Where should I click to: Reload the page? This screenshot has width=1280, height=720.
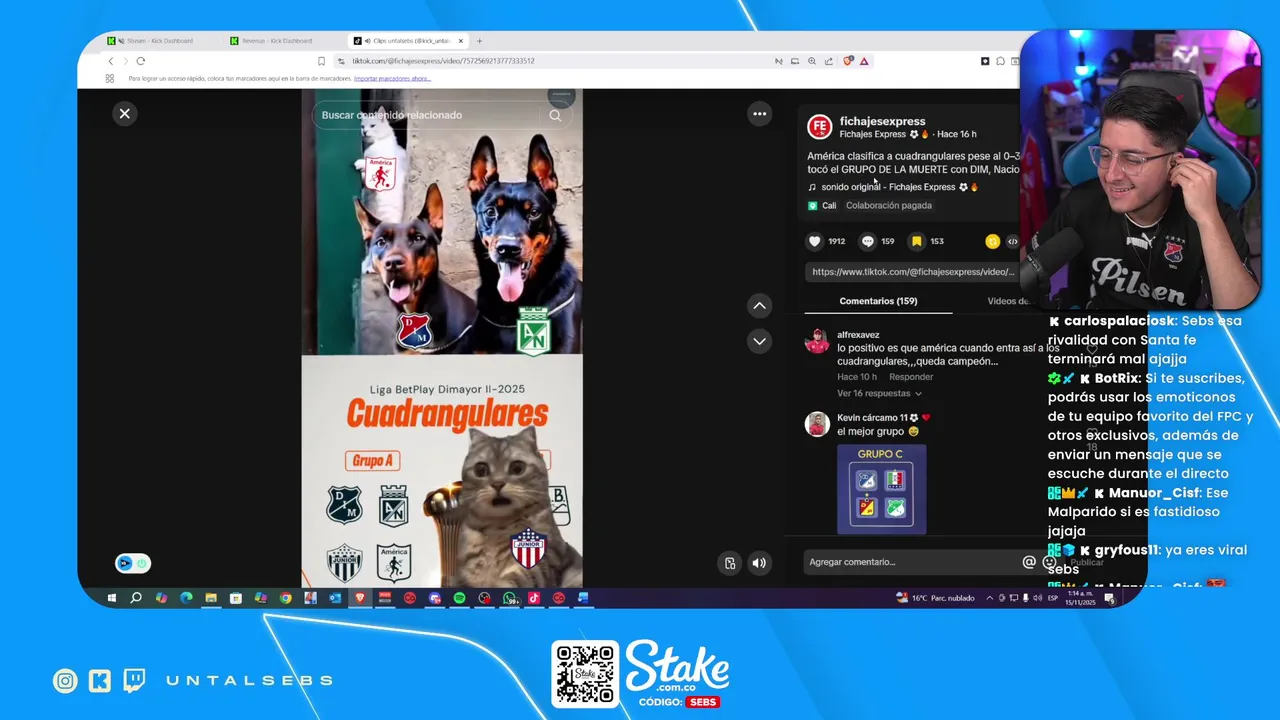click(x=140, y=61)
